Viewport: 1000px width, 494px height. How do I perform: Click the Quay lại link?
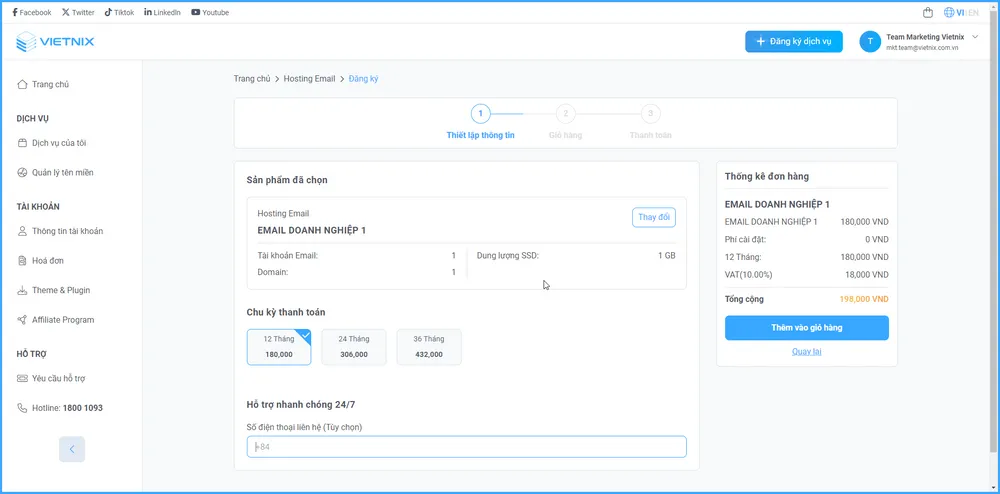pyautogui.click(x=806, y=352)
